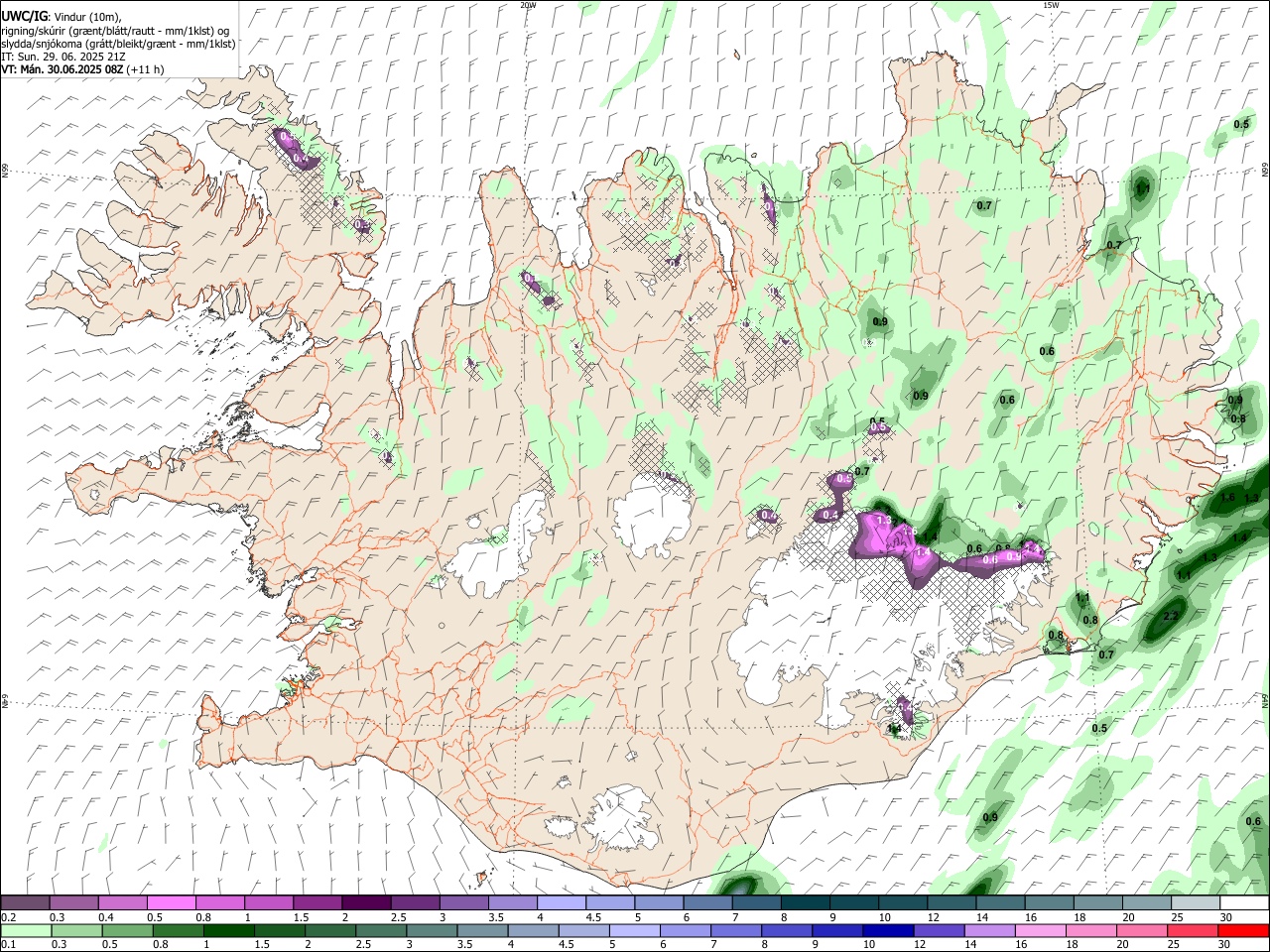1270x952 pixels.
Task: Click the bright magenta swatch above the upper-row 0.5 label
Action: pos(171,903)
